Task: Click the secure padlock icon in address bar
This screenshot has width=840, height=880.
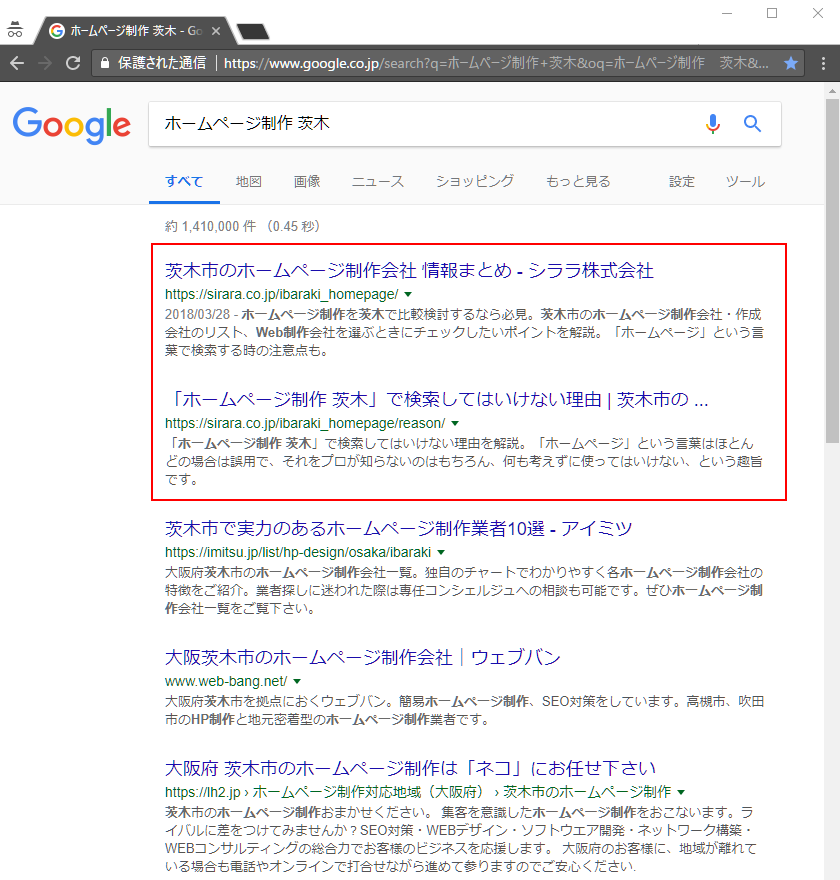Action: (103, 63)
